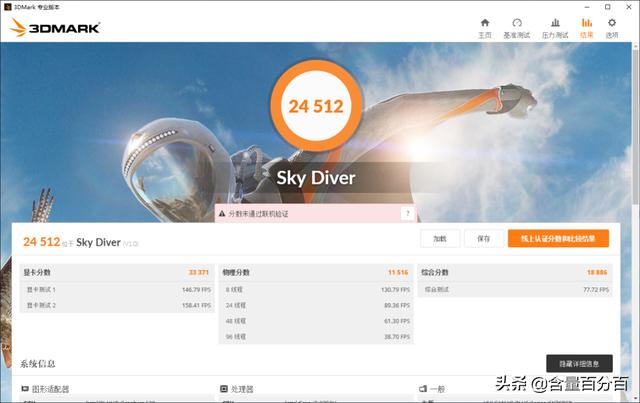
Task: Click the "24 512" score next to Sky Diver heading
Action: [x=42, y=242]
